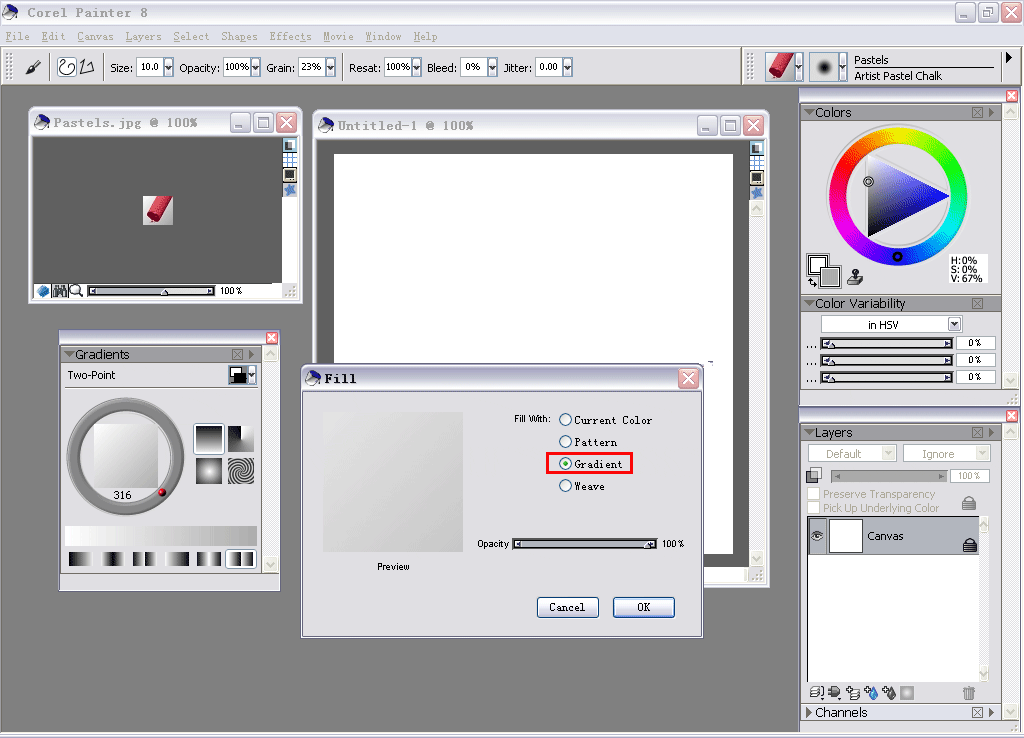Open the Grain dropdown arrow
Viewport: 1024px width, 738px height.
coord(330,67)
